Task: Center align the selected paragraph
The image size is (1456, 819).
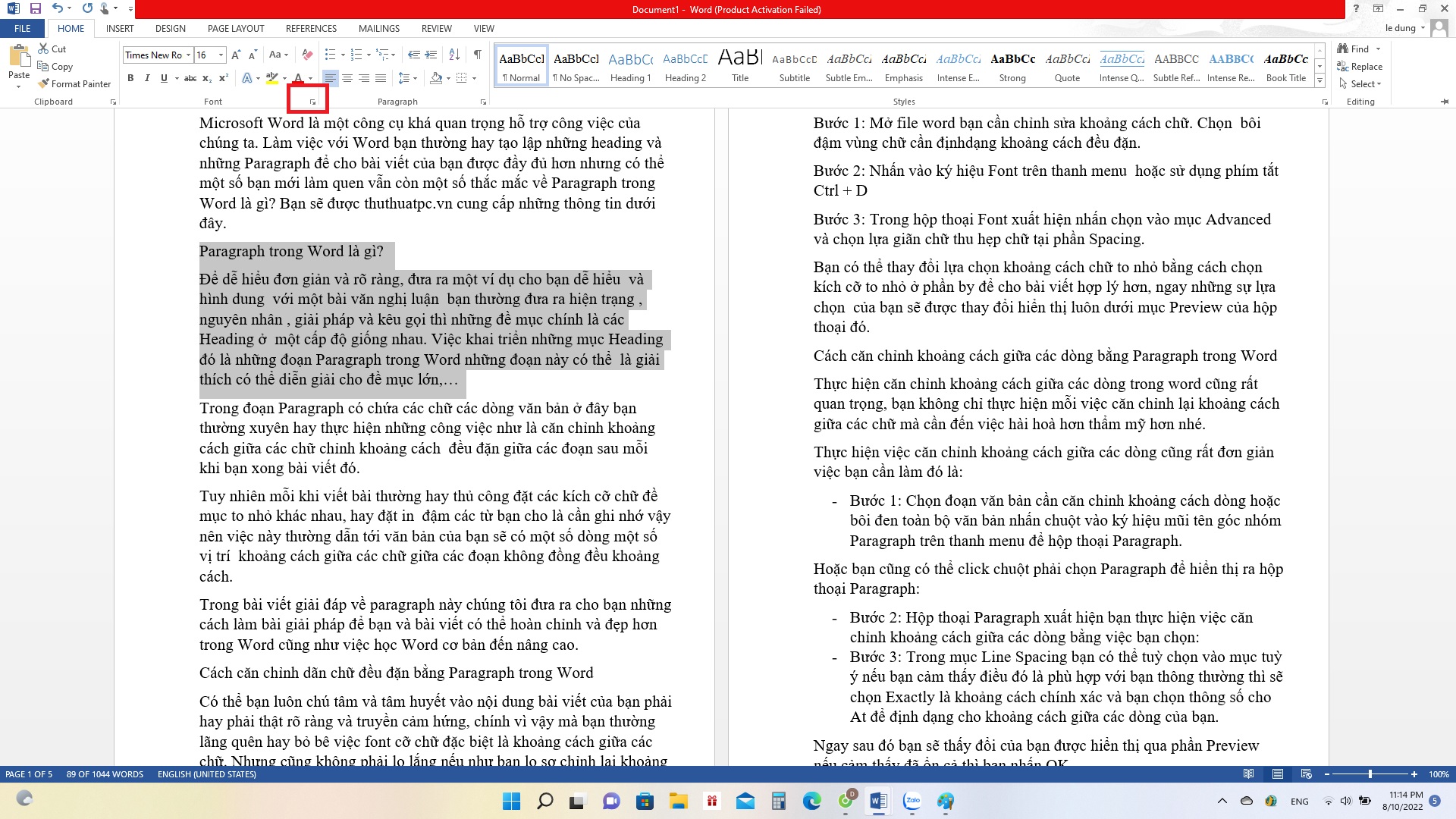Action: tap(347, 77)
